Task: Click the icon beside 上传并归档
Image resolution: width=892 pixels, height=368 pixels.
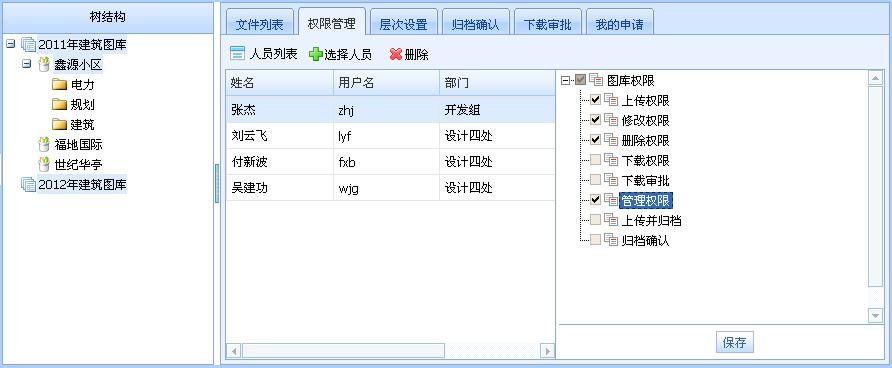Action: (611, 220)
